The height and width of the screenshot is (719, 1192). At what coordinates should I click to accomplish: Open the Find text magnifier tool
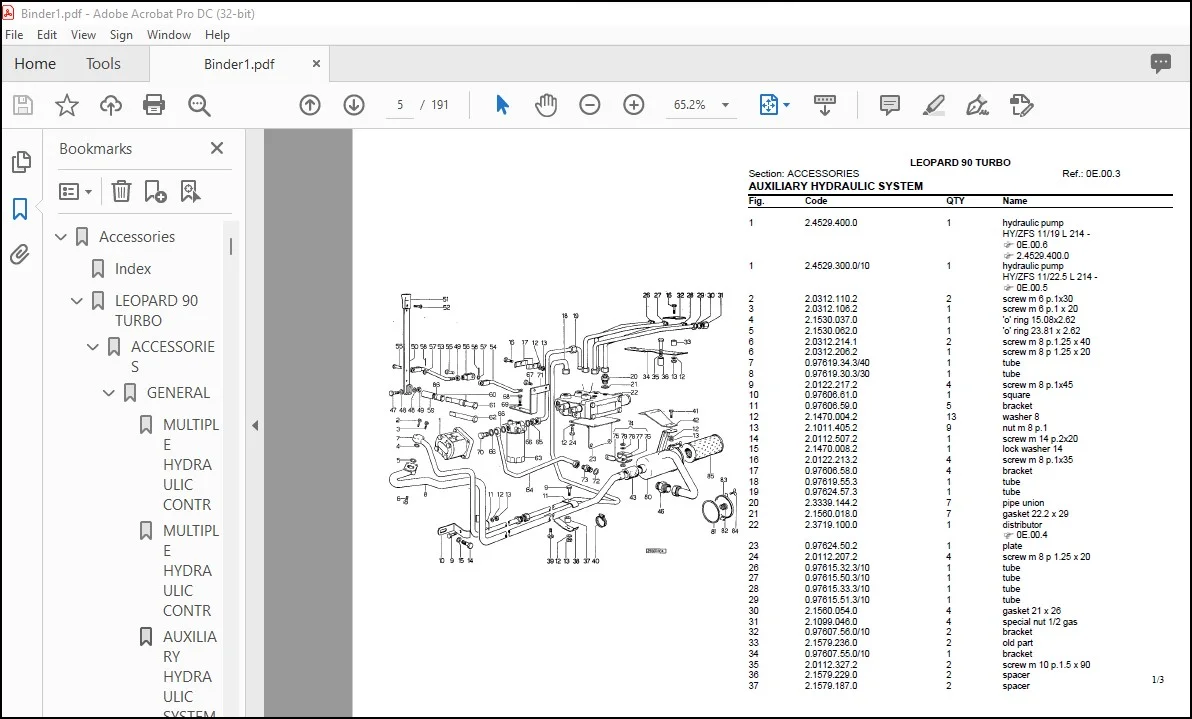click(x=199, y=105)
